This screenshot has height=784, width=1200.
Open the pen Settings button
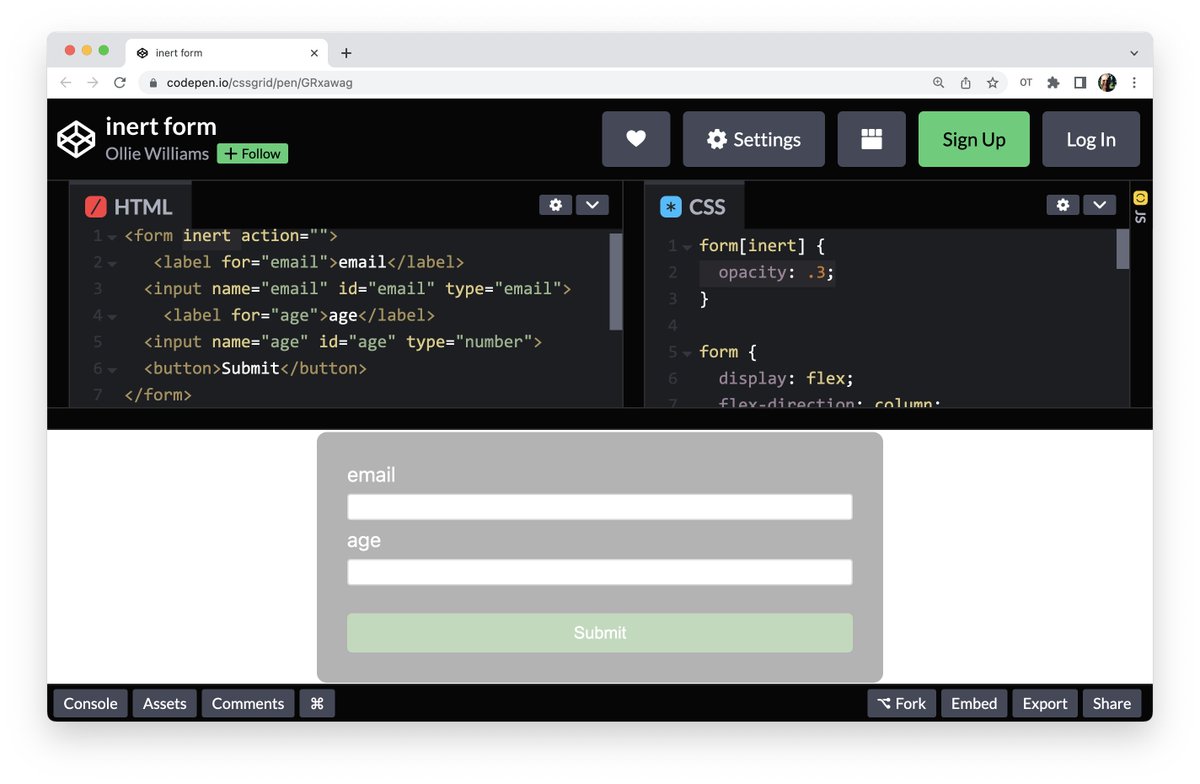click(x=754, y=139)
